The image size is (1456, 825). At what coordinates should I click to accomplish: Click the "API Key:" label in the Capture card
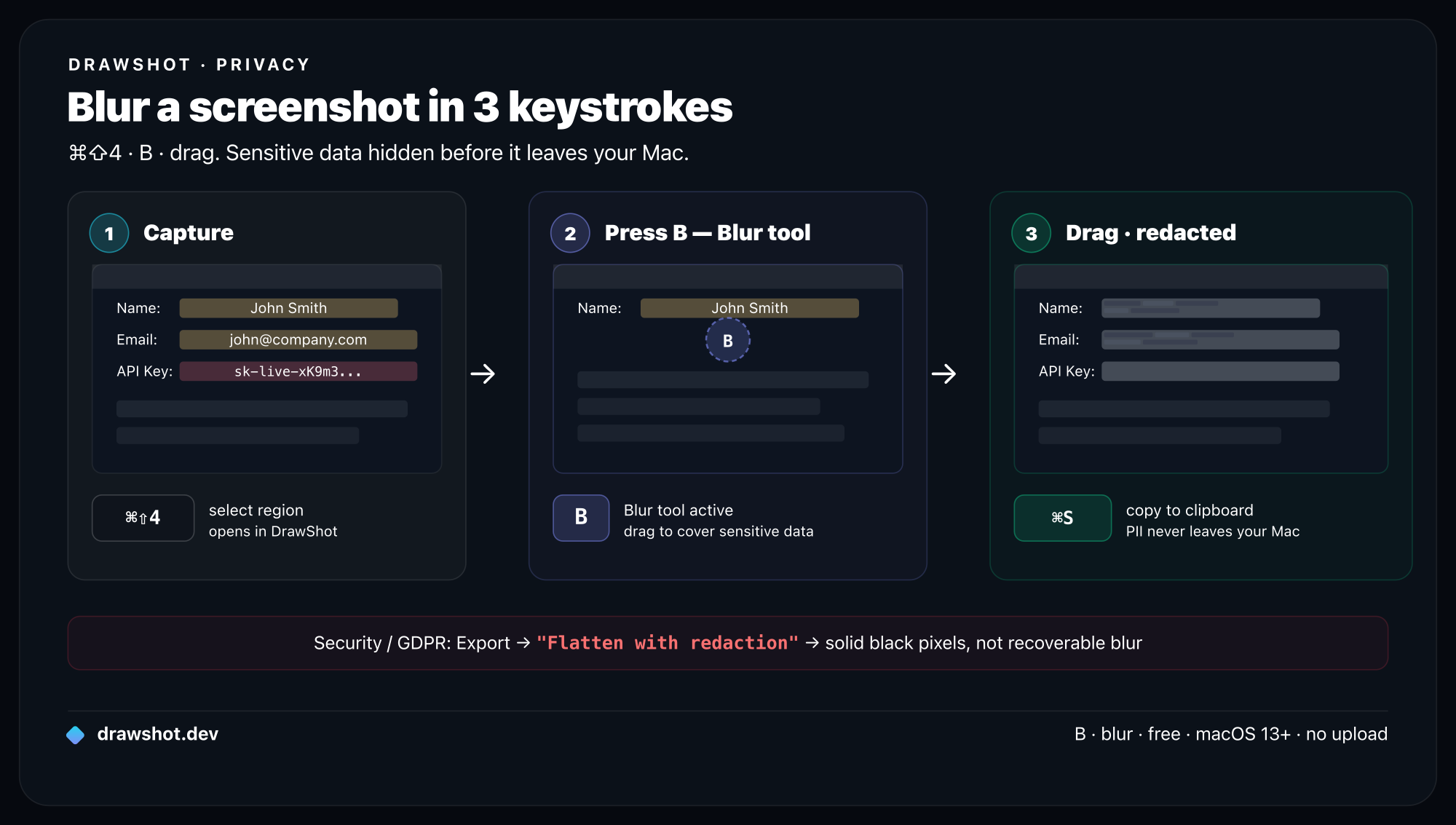pos(144,371)
